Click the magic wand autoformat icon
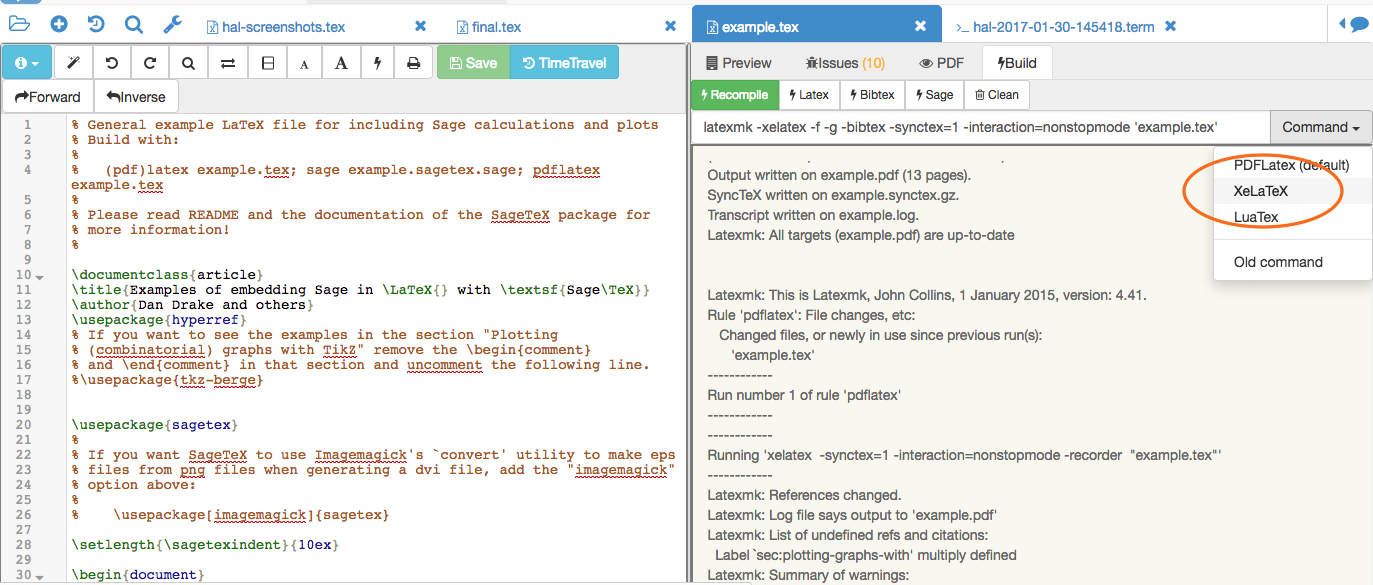 click(73, 63)
